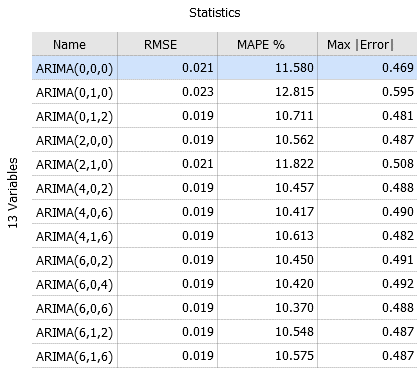This screenshot has height=368, width=417.
Task: Sort by the RMSE column header
Action: (168, 44)
